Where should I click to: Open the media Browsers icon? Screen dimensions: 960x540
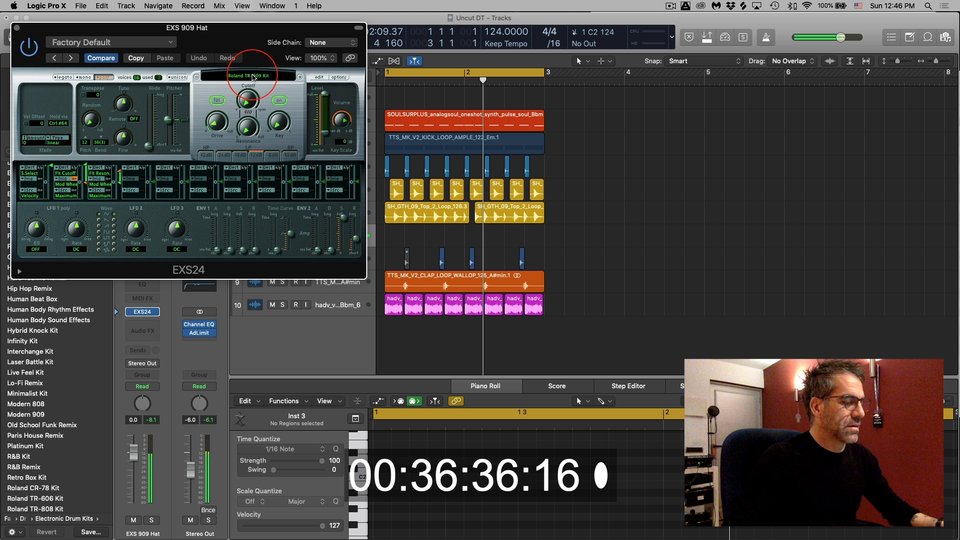click(x=945, y=37)
